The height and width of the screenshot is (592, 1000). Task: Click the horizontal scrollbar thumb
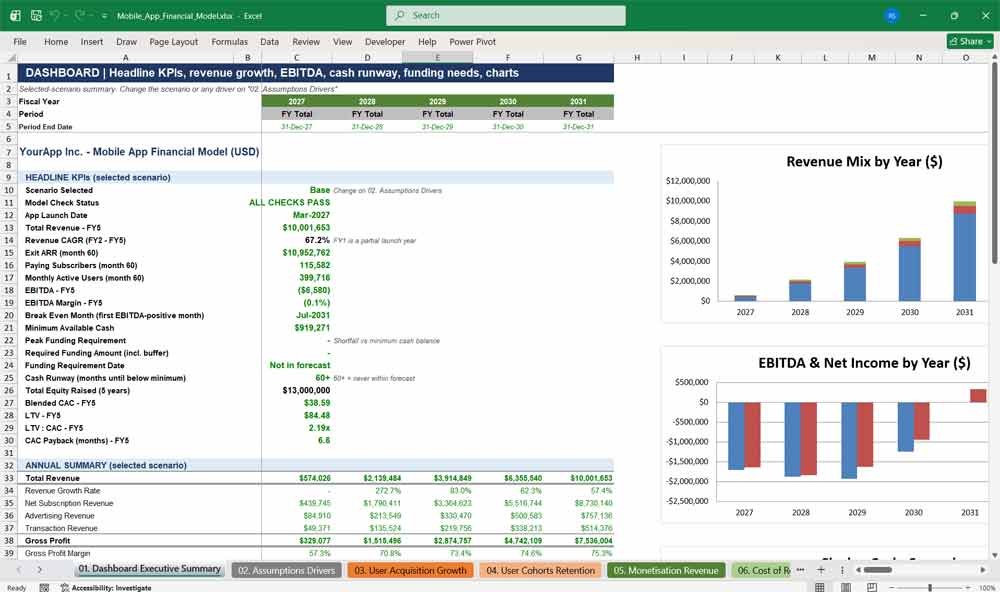[878, 570]
